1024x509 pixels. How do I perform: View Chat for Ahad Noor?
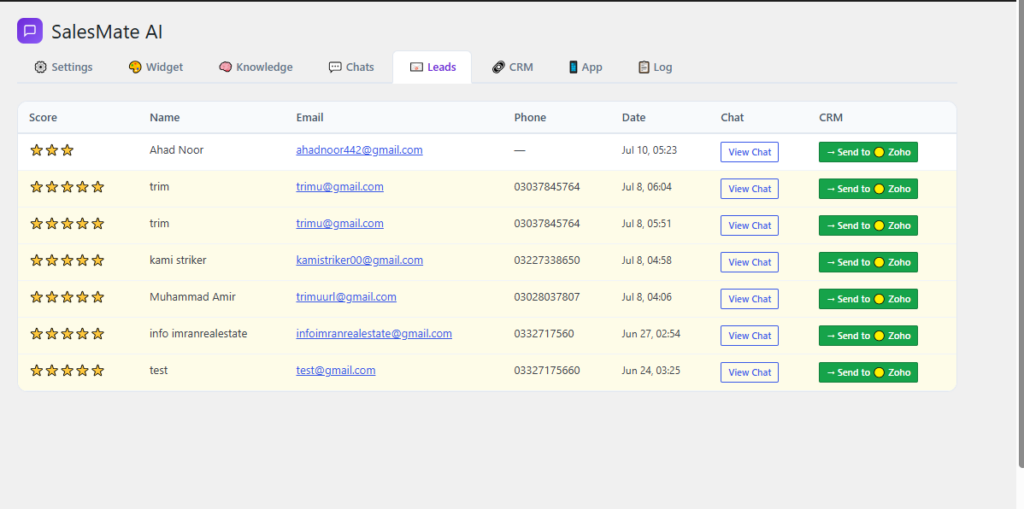750,152
